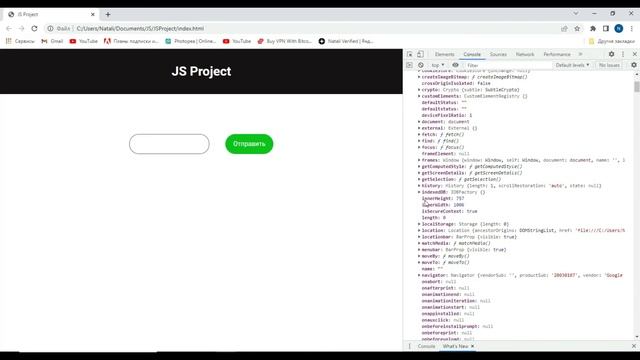
Task: Close the What's New tab
Action: pos(473,346)
